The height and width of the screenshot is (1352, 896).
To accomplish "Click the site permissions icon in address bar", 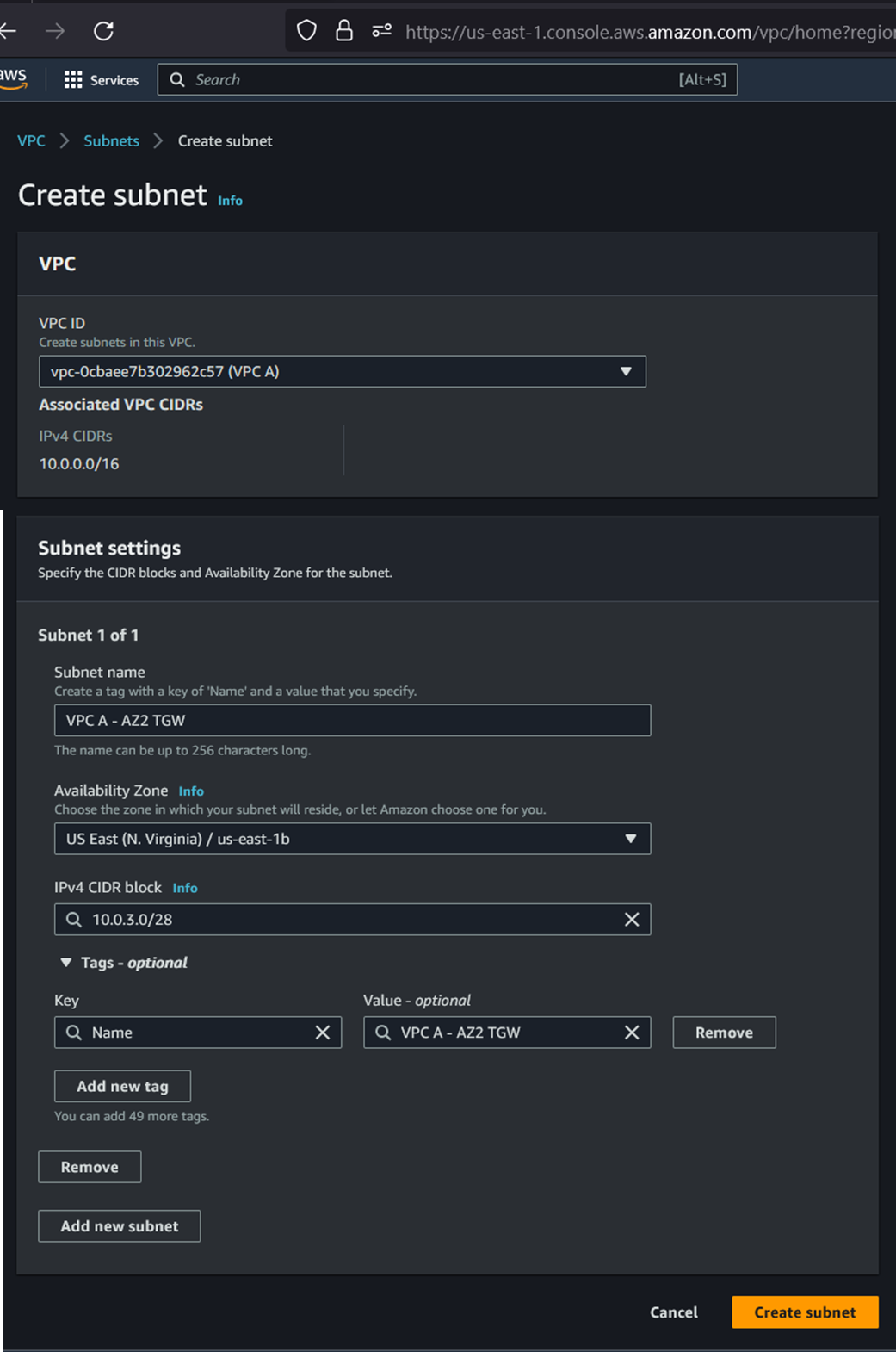I will [x=381, y=32].
